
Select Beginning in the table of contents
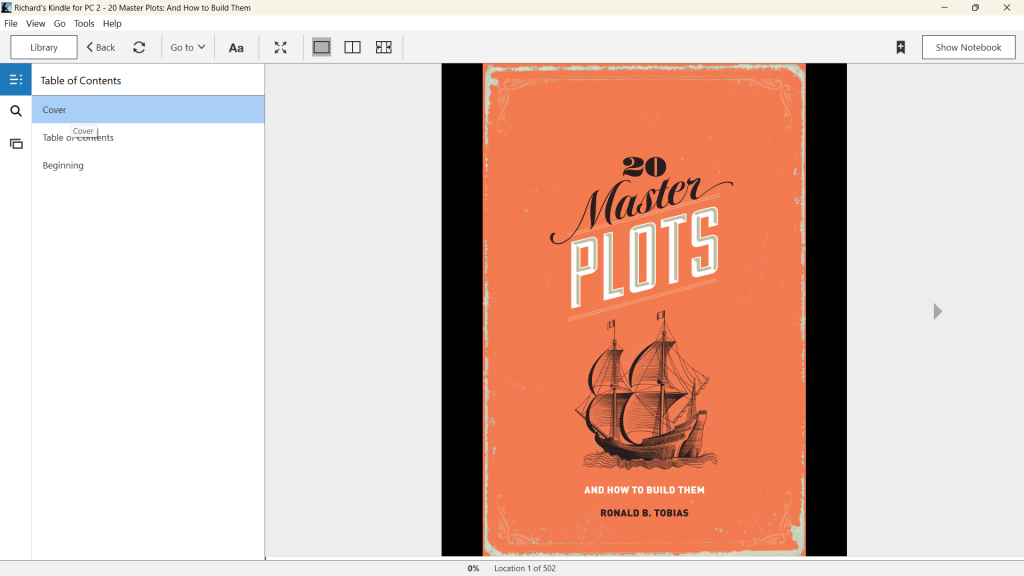click(63, 166)
